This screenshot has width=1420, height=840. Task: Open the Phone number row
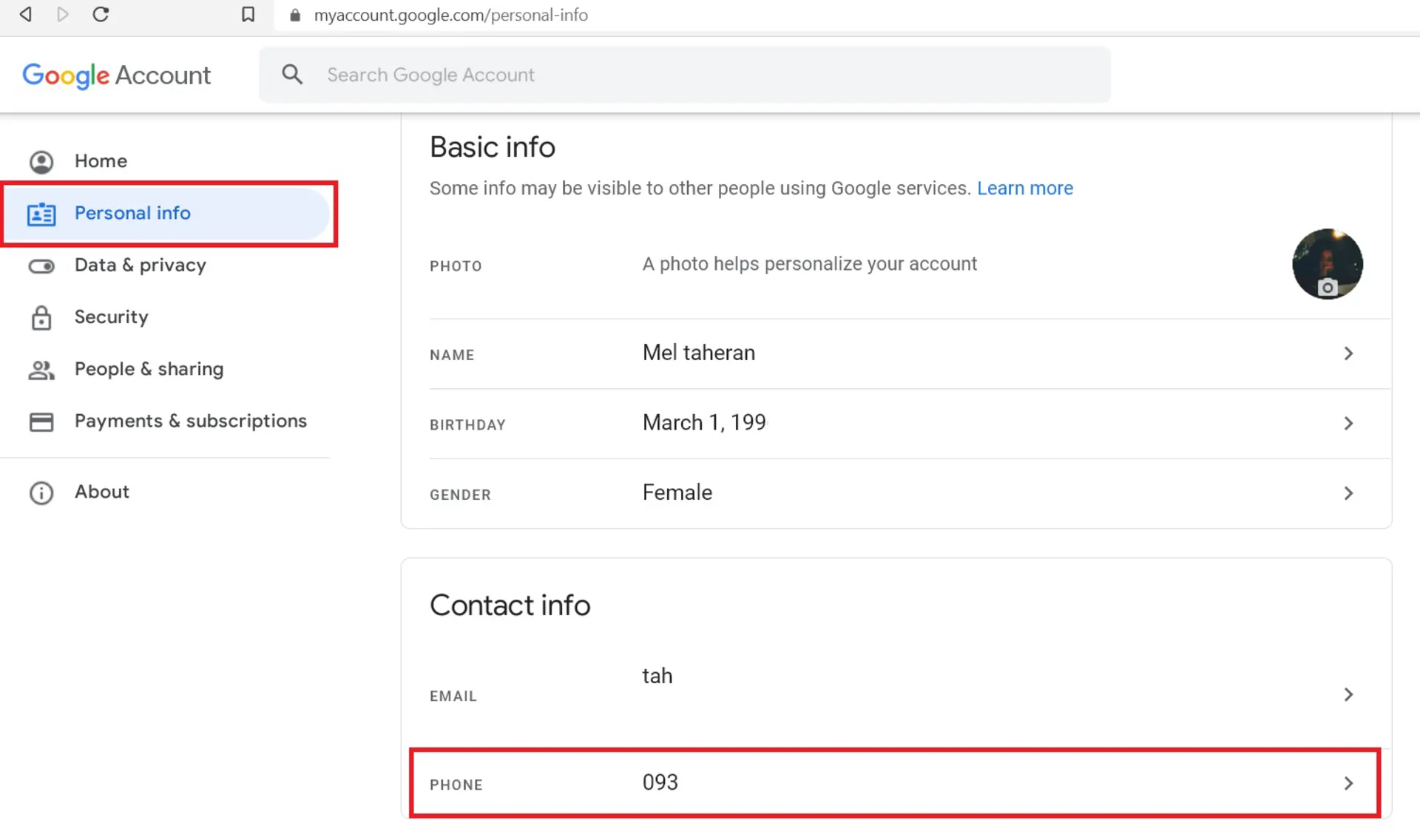coord(894,783)
